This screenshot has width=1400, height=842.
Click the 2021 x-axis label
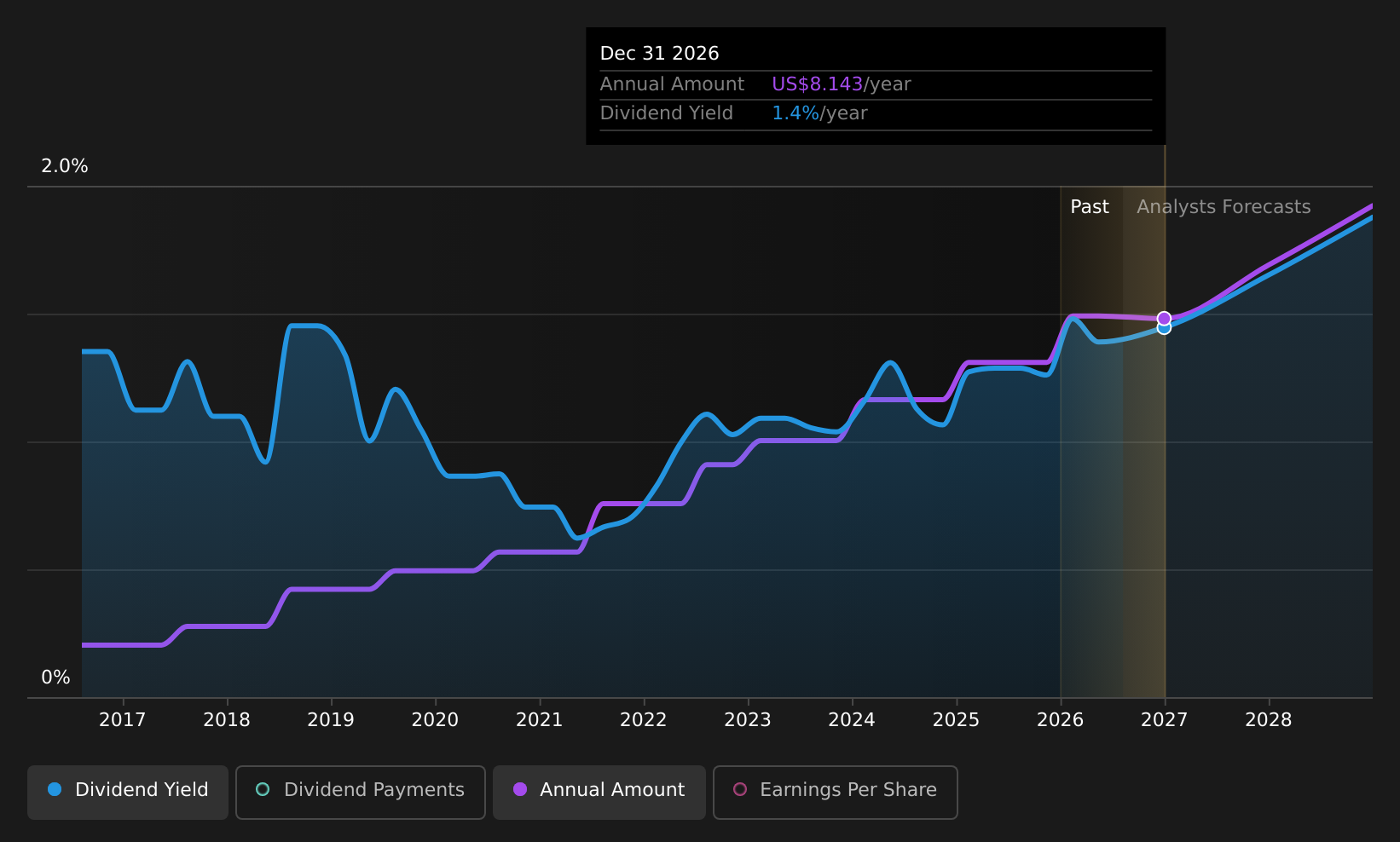[540, 720]
